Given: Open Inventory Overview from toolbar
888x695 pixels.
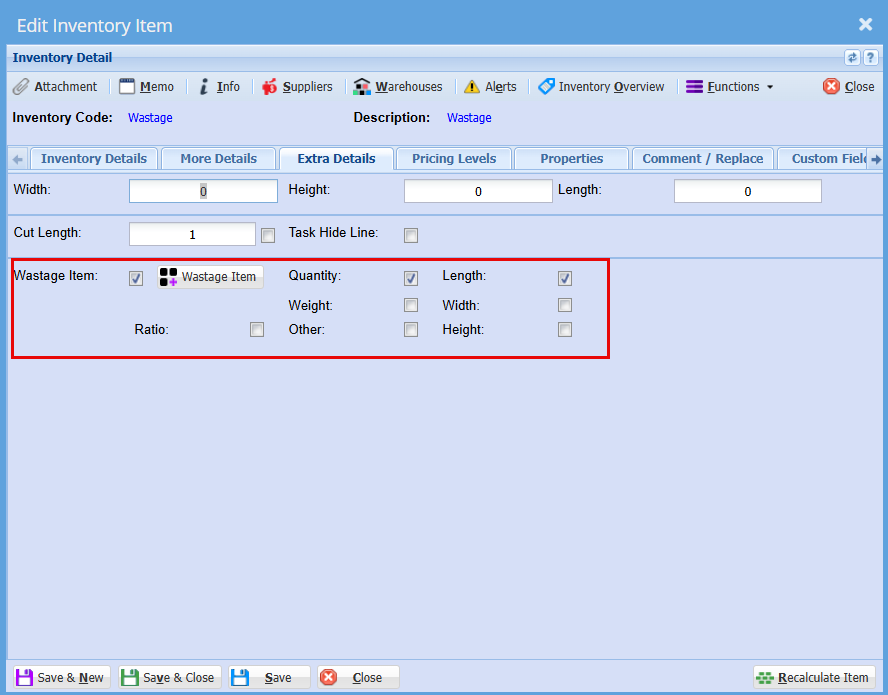Looking at the screenshot, I should tap(601, 87).
